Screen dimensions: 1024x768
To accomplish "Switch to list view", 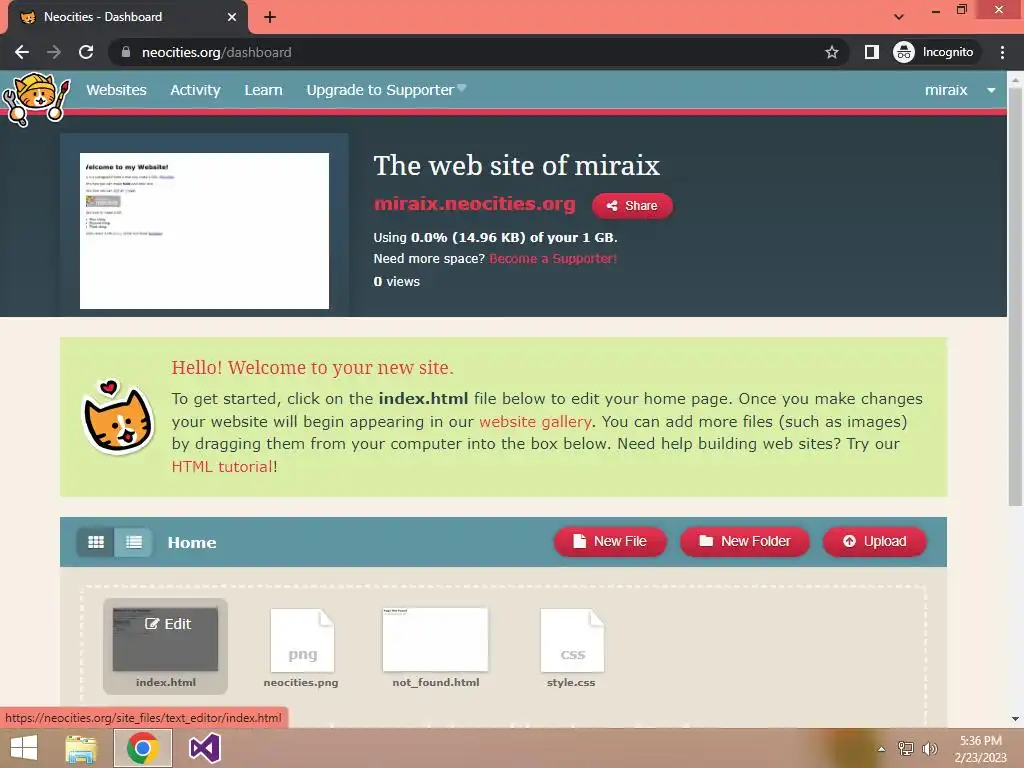I will point(134,542).
